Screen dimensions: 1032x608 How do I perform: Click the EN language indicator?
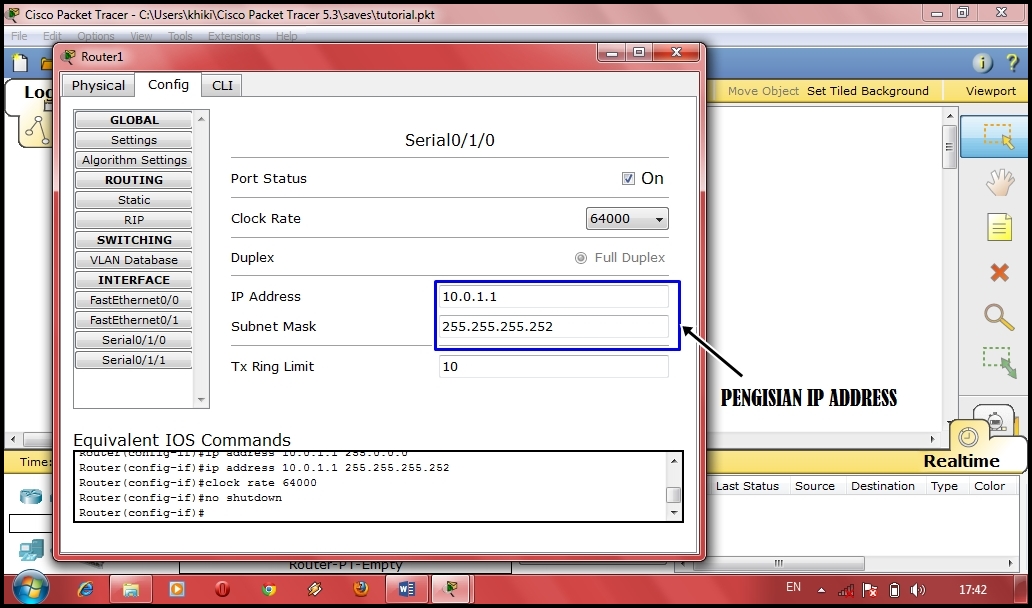pyautogui.click(x=793, y=586)
